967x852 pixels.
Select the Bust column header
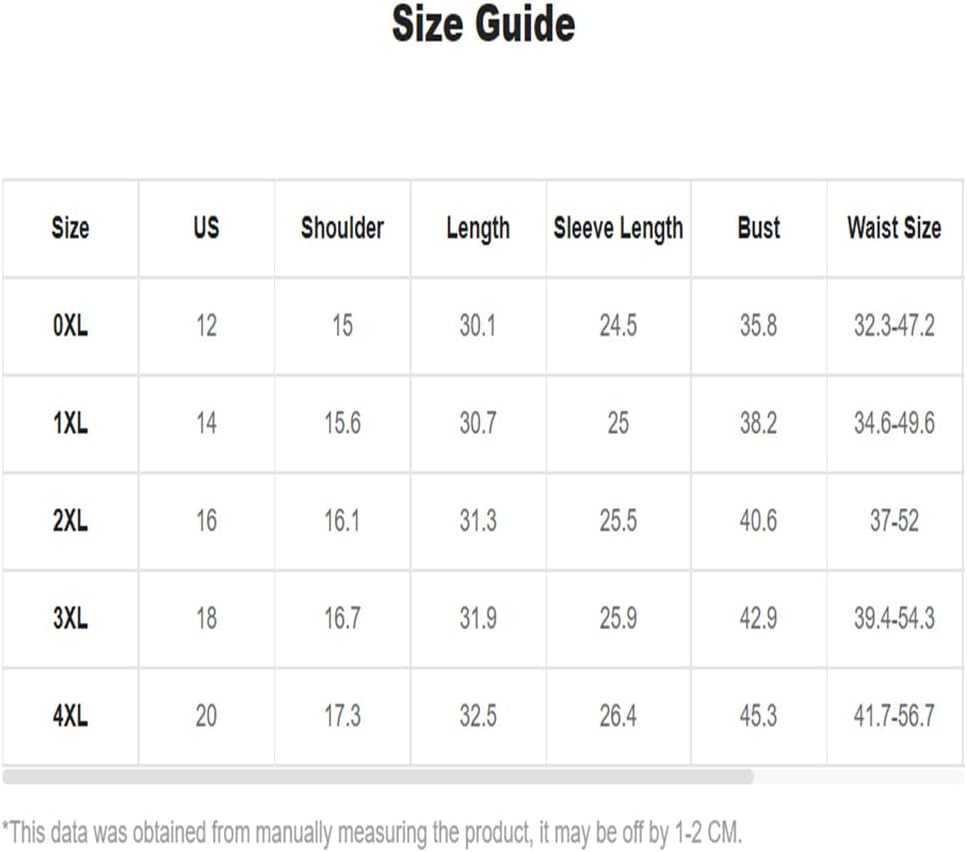759,227
